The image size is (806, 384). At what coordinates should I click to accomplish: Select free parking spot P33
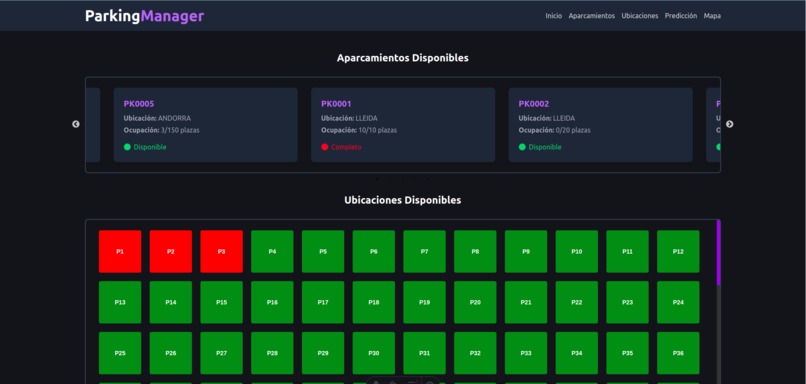pyautogui.click(x=526, y=353)
